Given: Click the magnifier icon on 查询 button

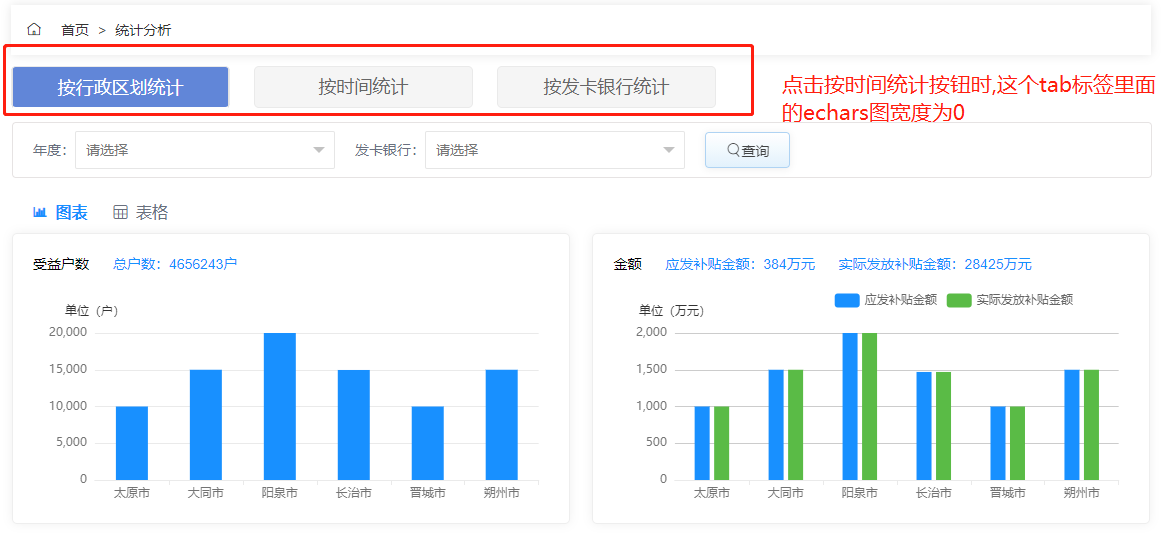Looking at the screenshot, I should click(733, 150).
